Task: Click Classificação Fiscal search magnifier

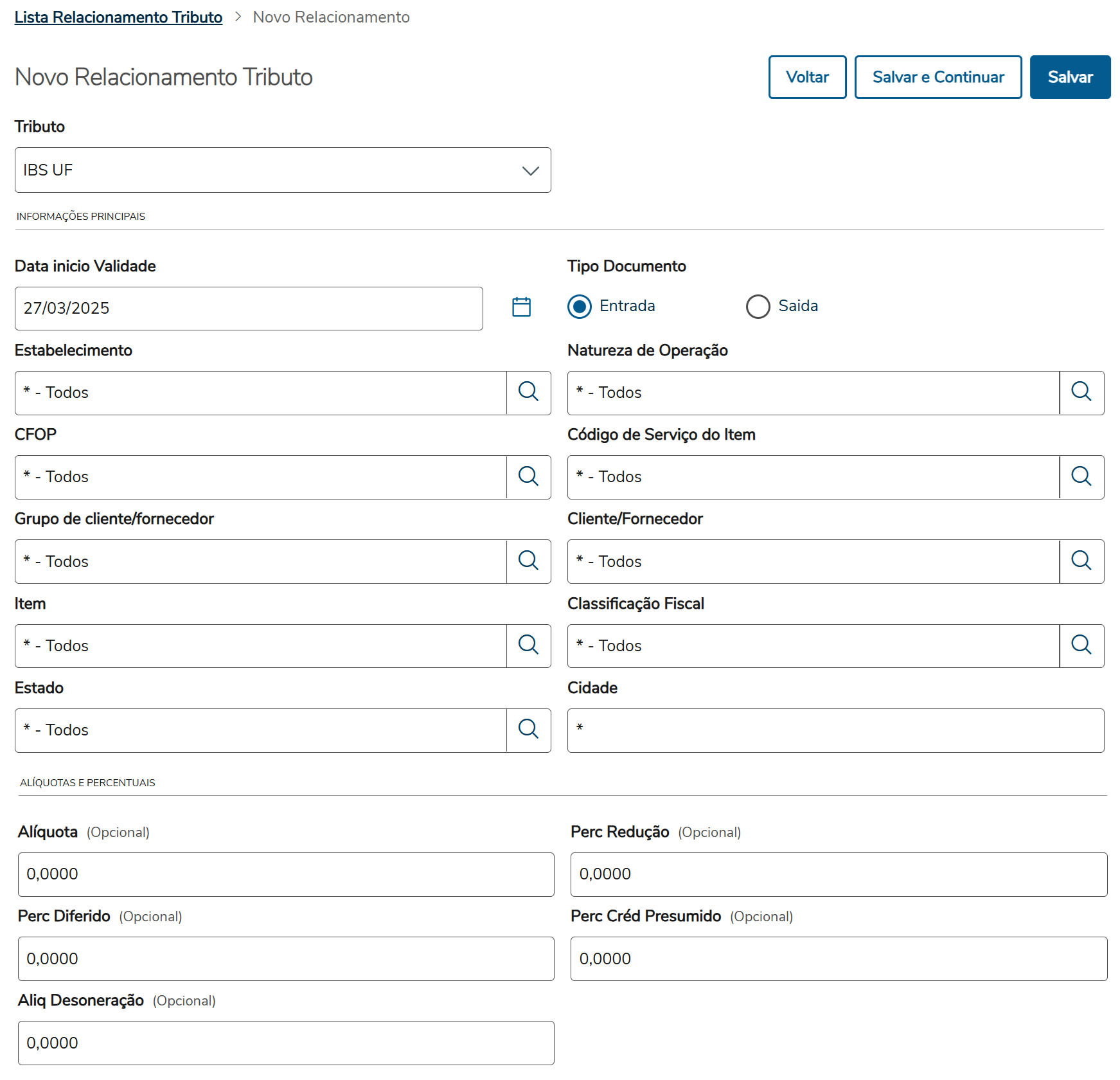Action: pyautogui.click(x=1081, y=645)
